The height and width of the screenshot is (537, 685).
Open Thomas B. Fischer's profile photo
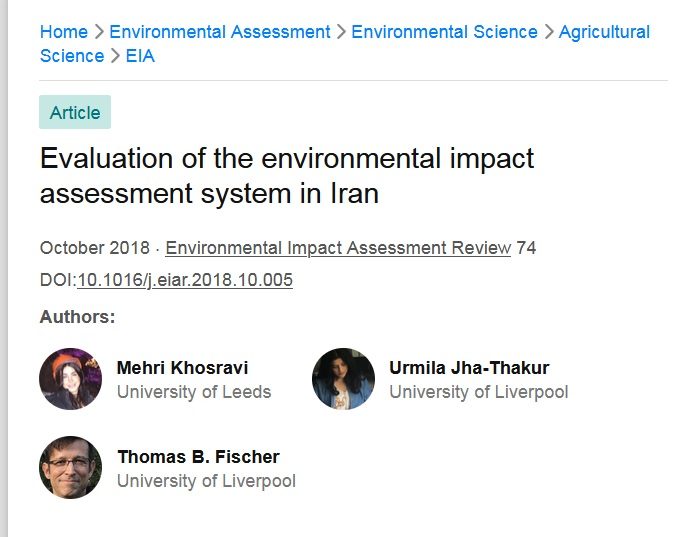[70, 467]
